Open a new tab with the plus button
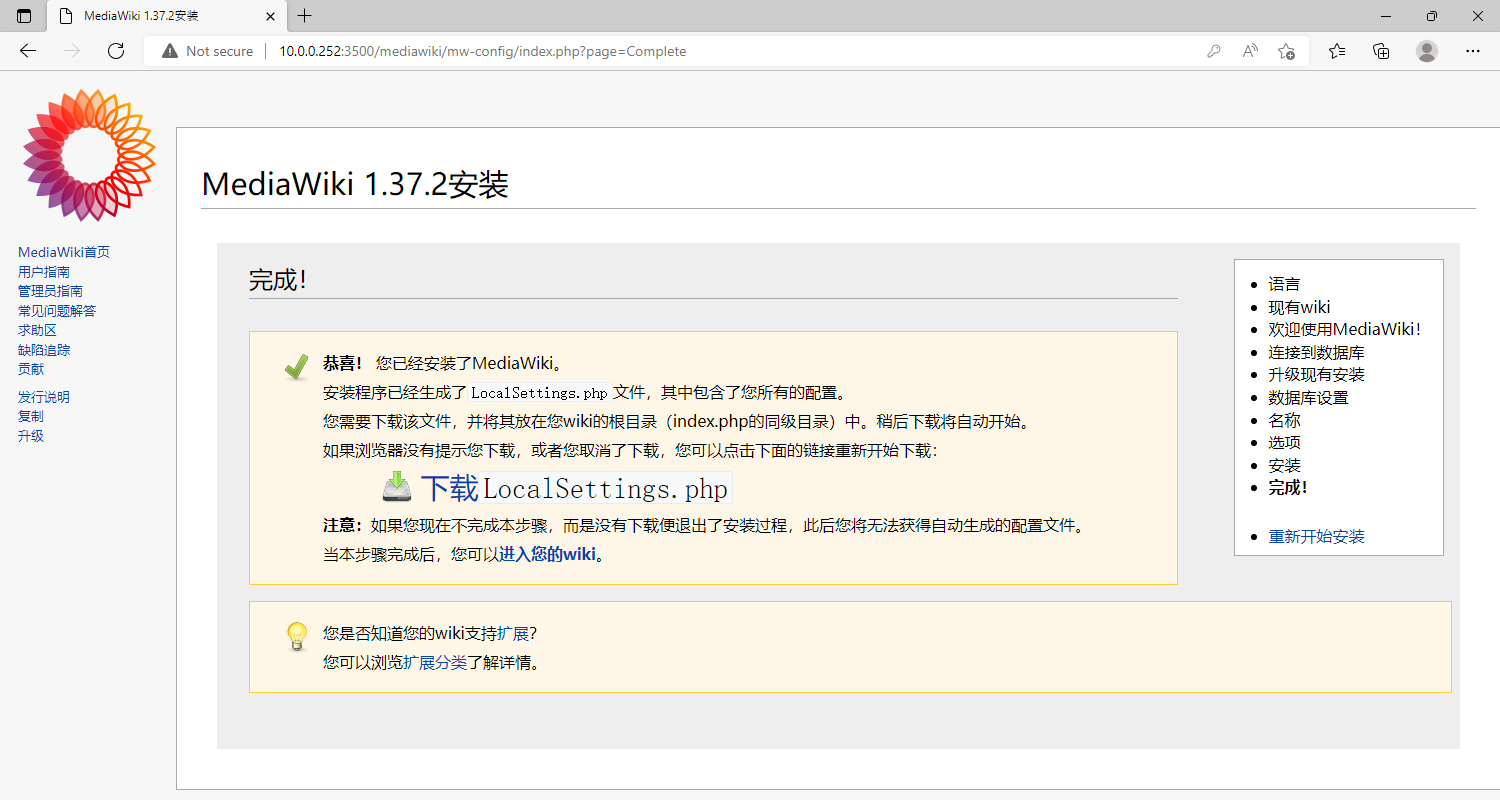The height and width of the screenshot is (800, 1500). [304, 16]
